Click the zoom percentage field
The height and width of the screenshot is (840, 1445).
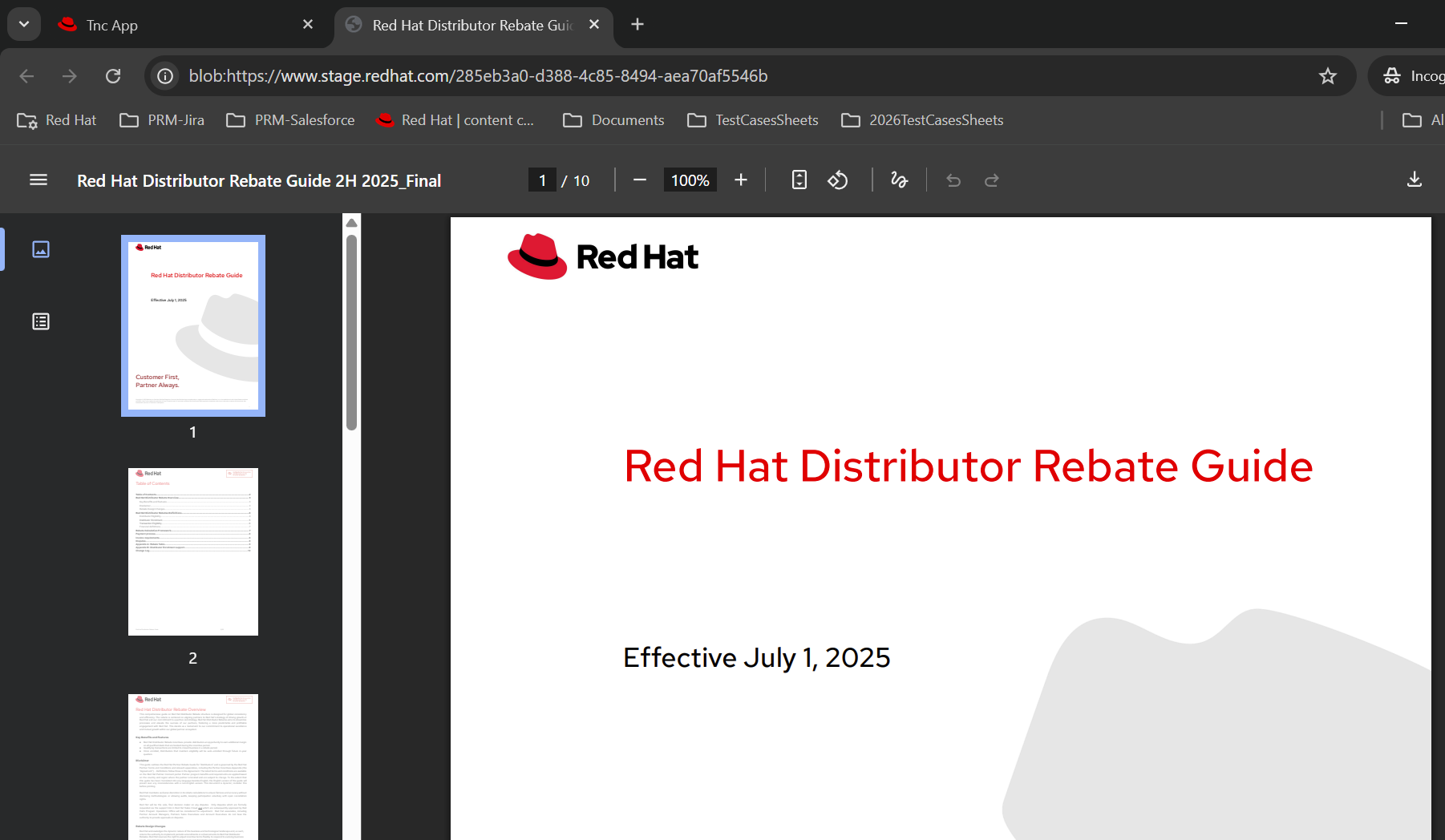click(x=690, y=180)
